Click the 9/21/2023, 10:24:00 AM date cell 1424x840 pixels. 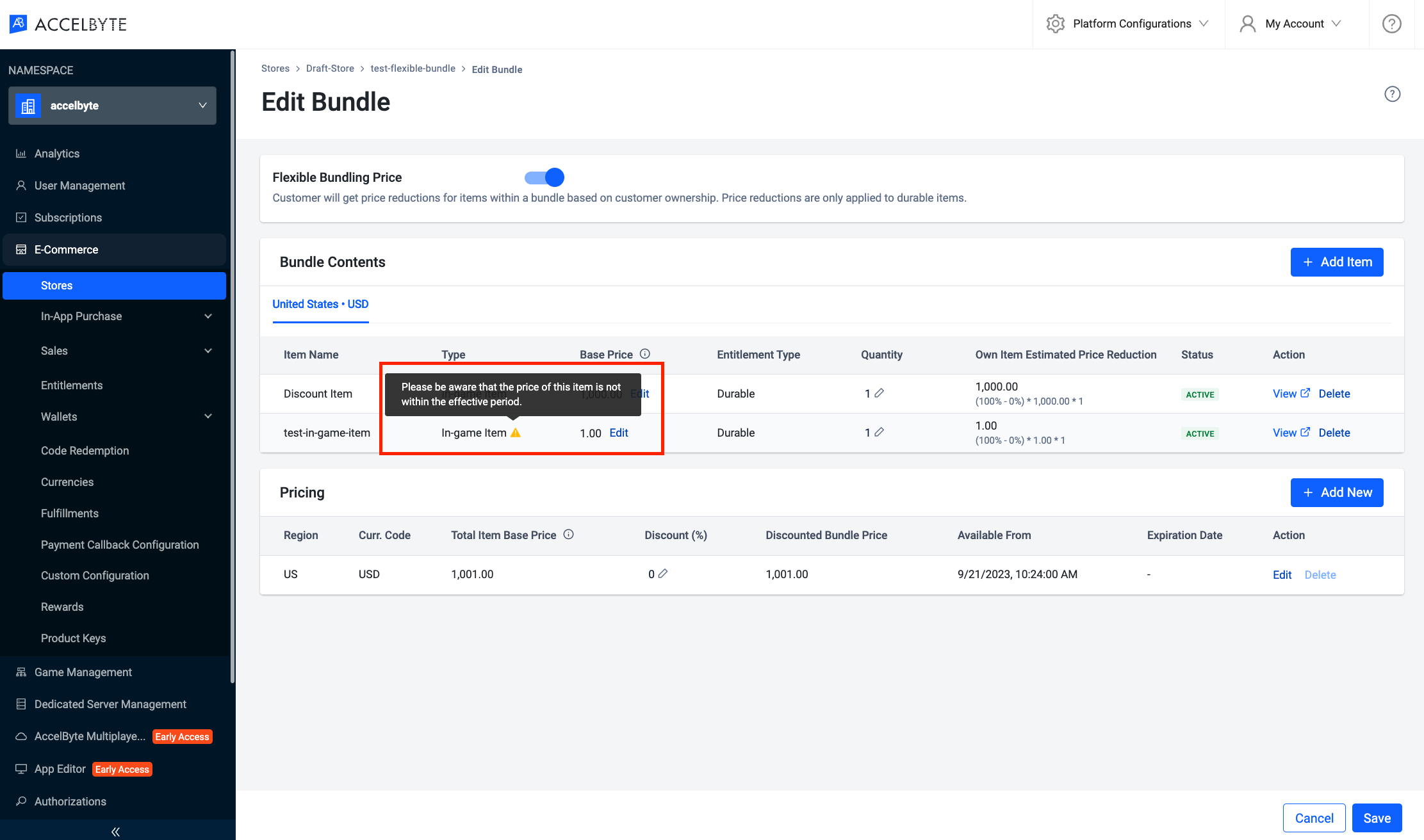(1017, 574)
